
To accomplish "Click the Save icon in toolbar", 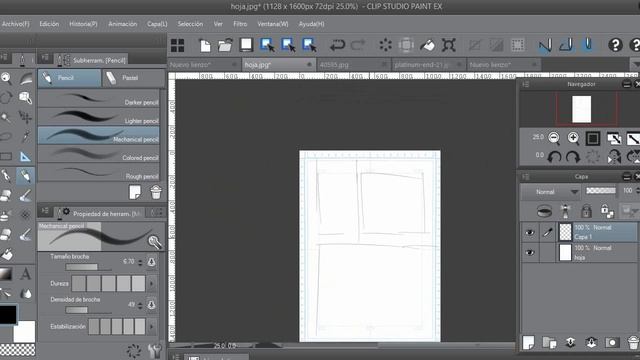I will pyautogui.click(x=246, y=45).
